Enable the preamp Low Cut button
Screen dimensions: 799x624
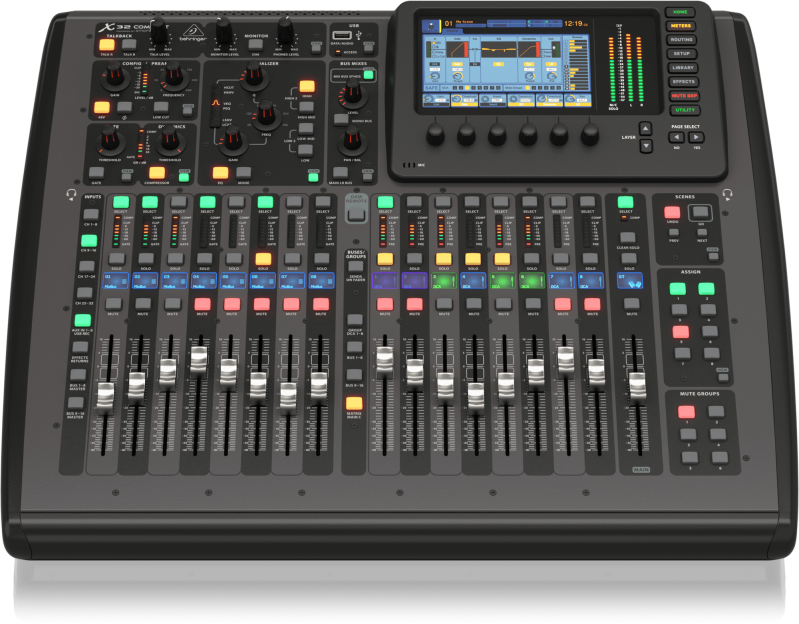[161, 107]
